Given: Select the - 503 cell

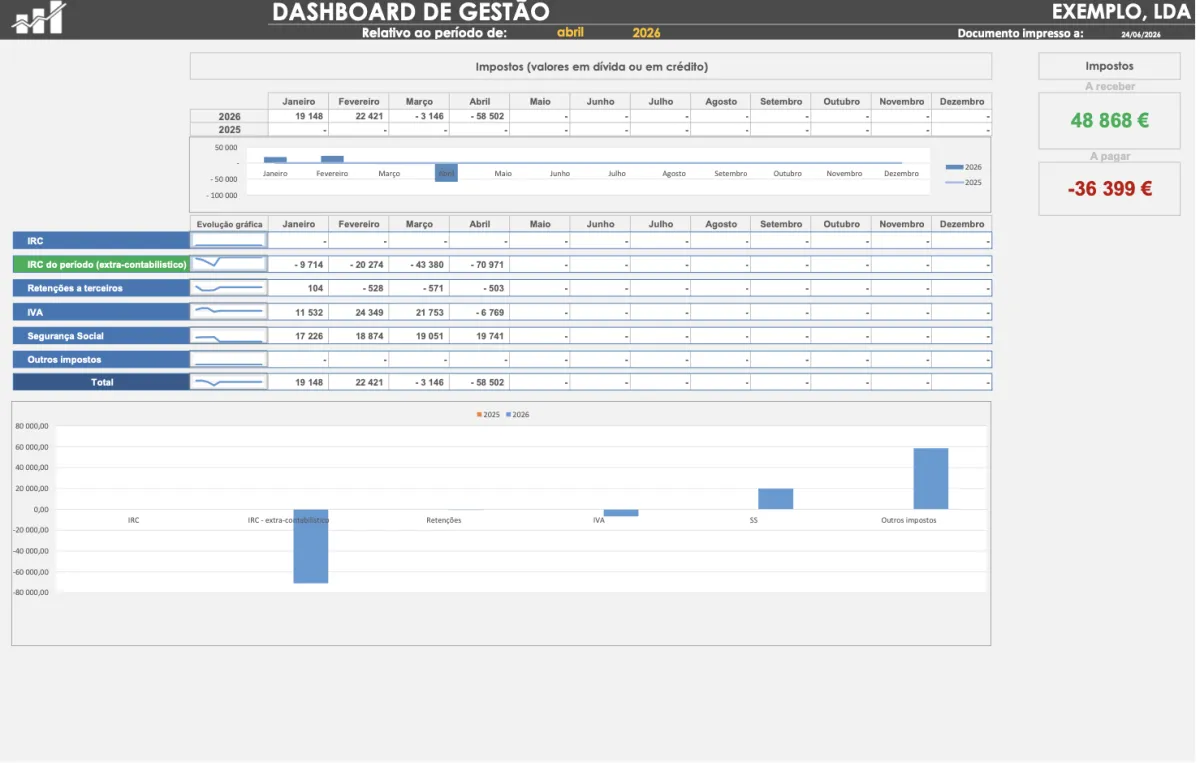Looking at the screenshot, I should coord(479,288).
